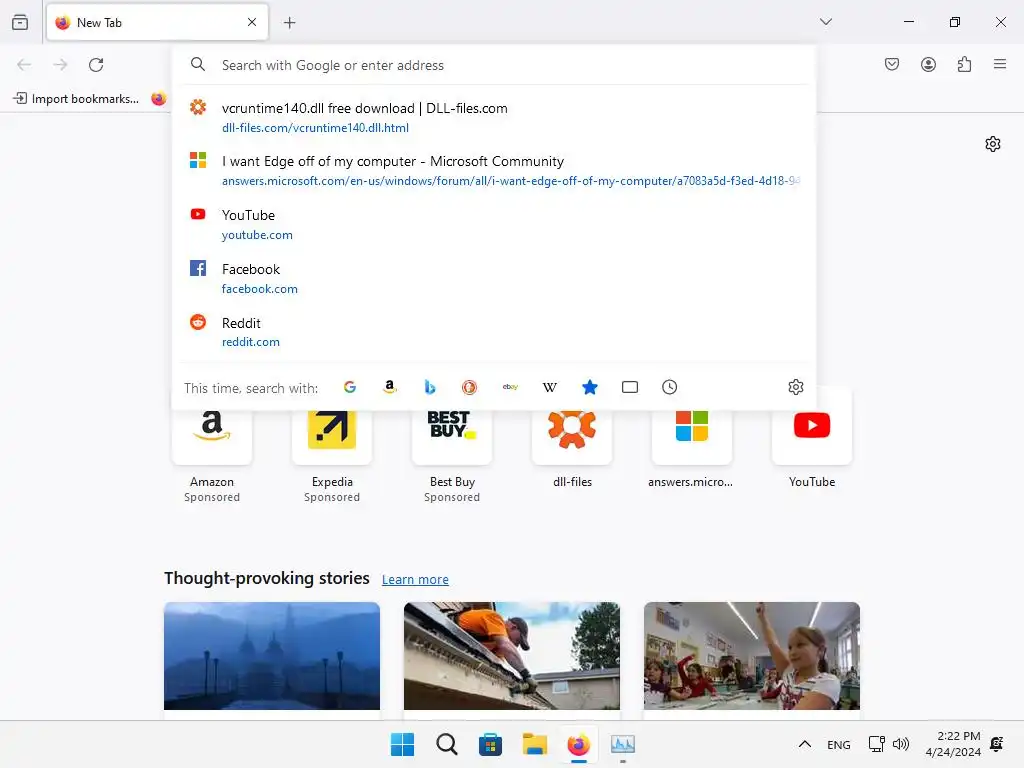Select vcruntime140.dll DLL-files.com suggestion
Viewport: 1024px width, 768px height.
point(494,118)
